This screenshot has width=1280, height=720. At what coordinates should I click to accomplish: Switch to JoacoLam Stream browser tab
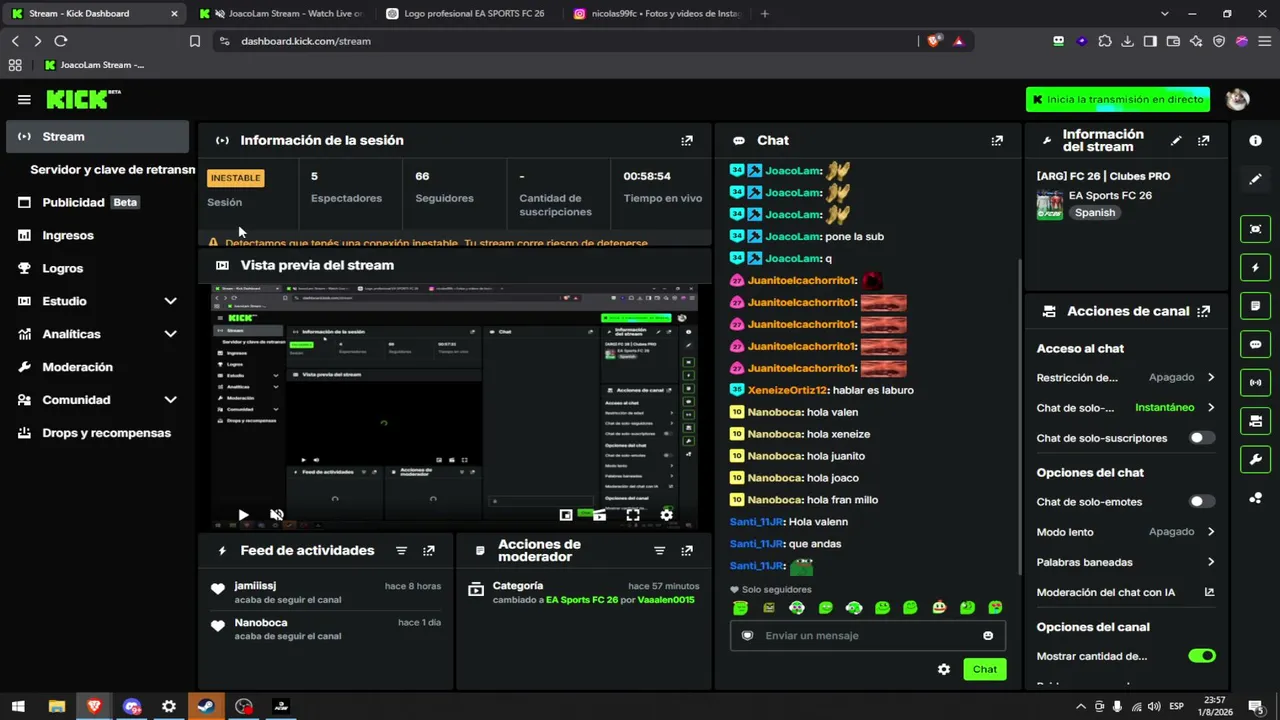click(281, 14)
